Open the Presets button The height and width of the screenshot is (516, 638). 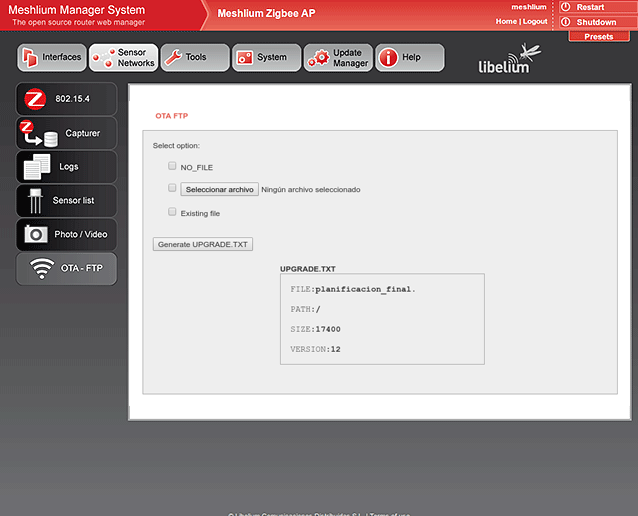[599, 37]
